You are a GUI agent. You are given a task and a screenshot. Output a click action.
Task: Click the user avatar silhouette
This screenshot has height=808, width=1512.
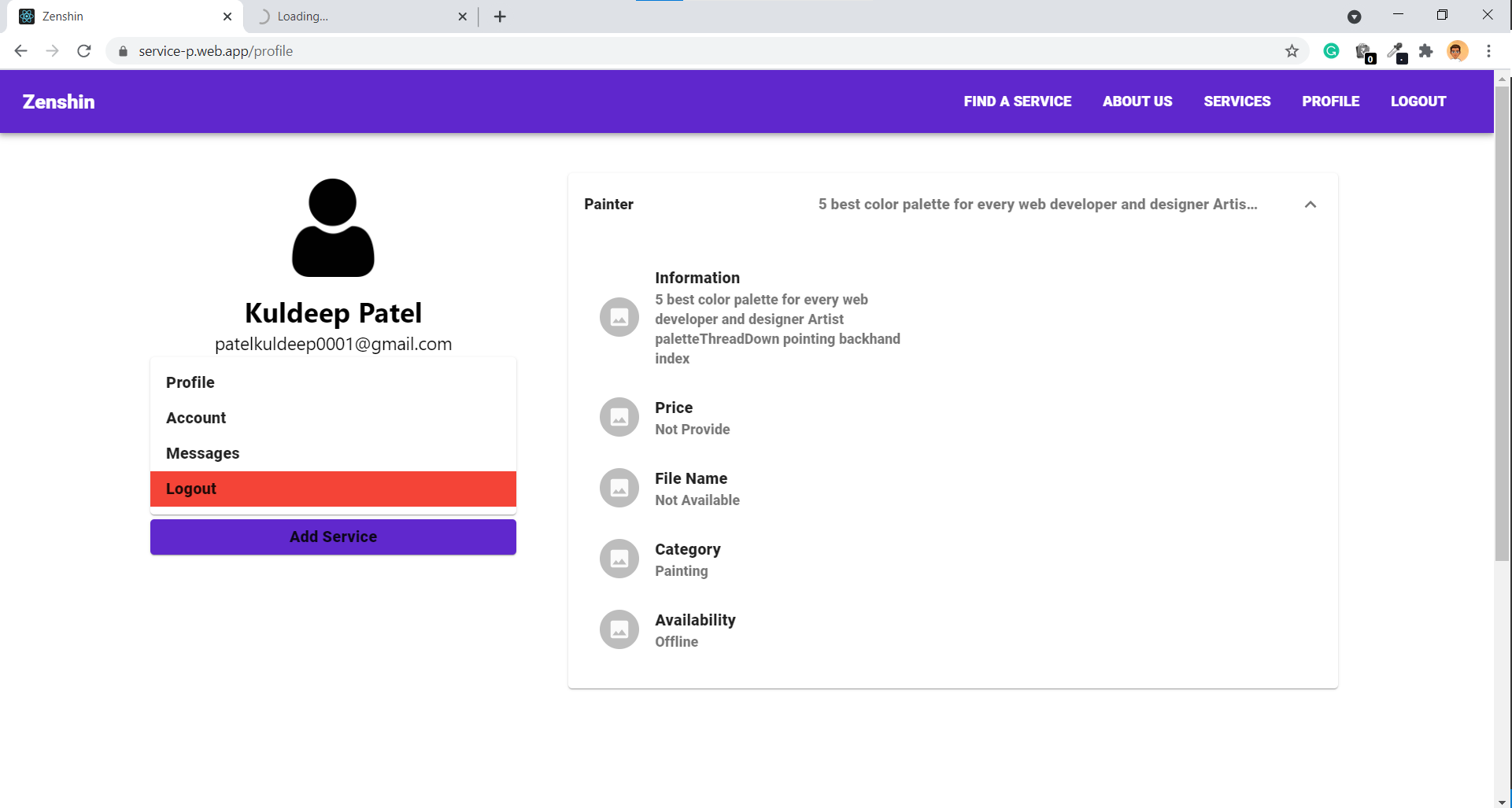(333, 227)
